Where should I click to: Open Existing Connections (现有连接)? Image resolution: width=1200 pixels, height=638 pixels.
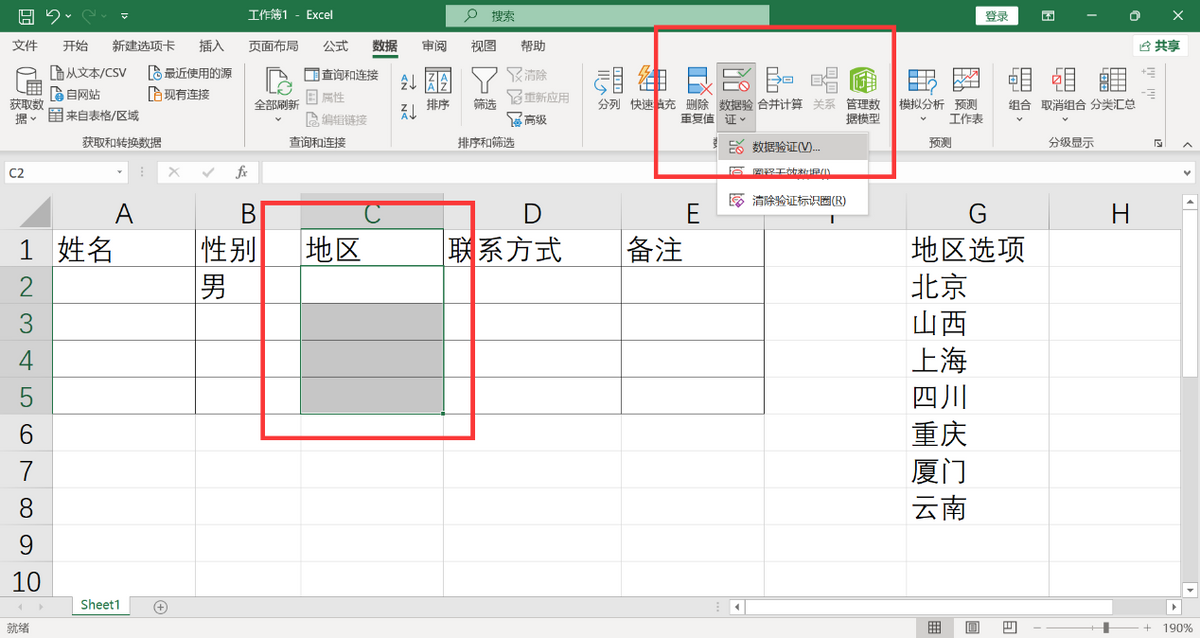pyautogui.click(x=179, y=94)
